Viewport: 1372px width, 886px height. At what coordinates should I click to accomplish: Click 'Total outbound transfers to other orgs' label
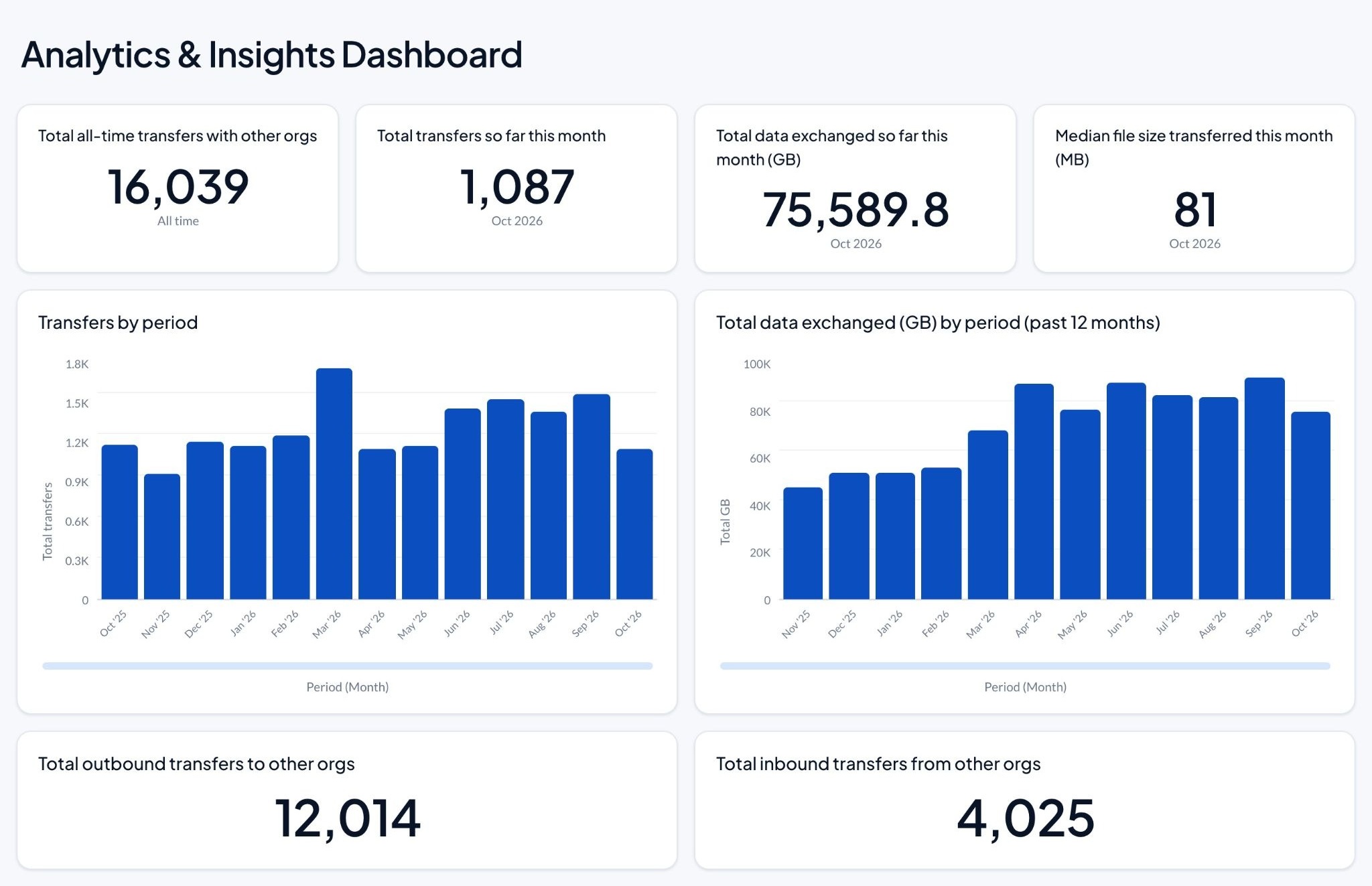(x=196, y=764)
